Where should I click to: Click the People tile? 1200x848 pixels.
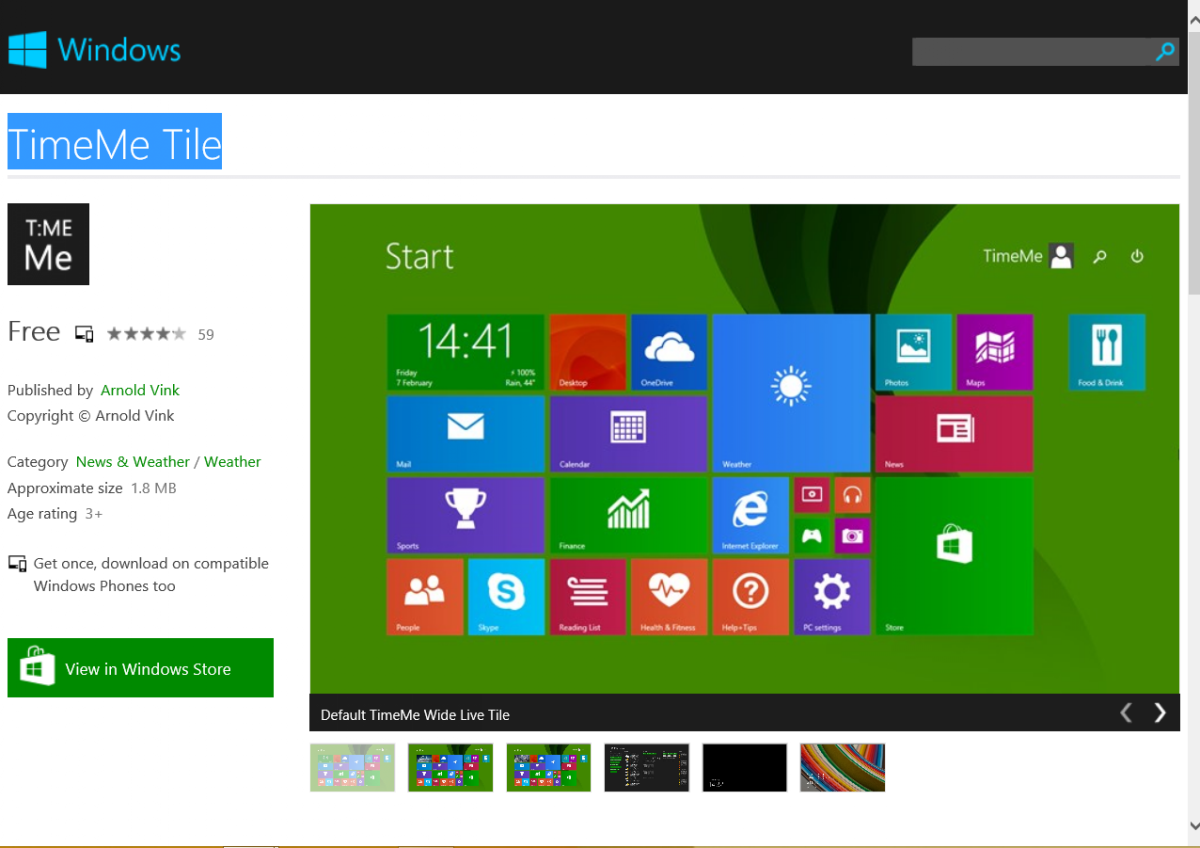click(425, 597)
